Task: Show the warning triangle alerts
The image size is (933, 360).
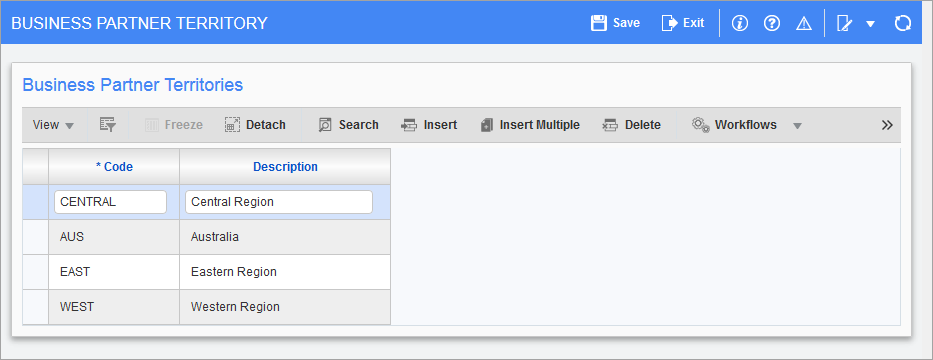Action: [x=804, y=23]
